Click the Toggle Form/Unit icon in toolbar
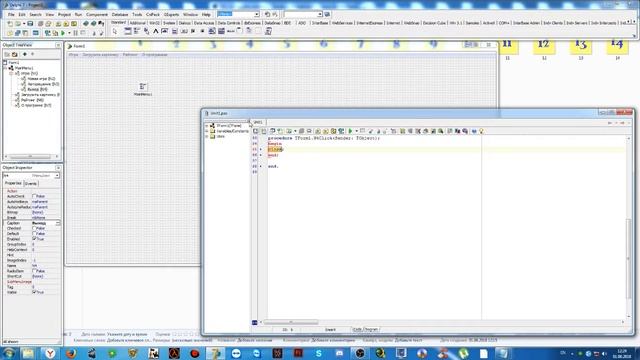The width and height of the screenshot is (640, 360). 25,33
